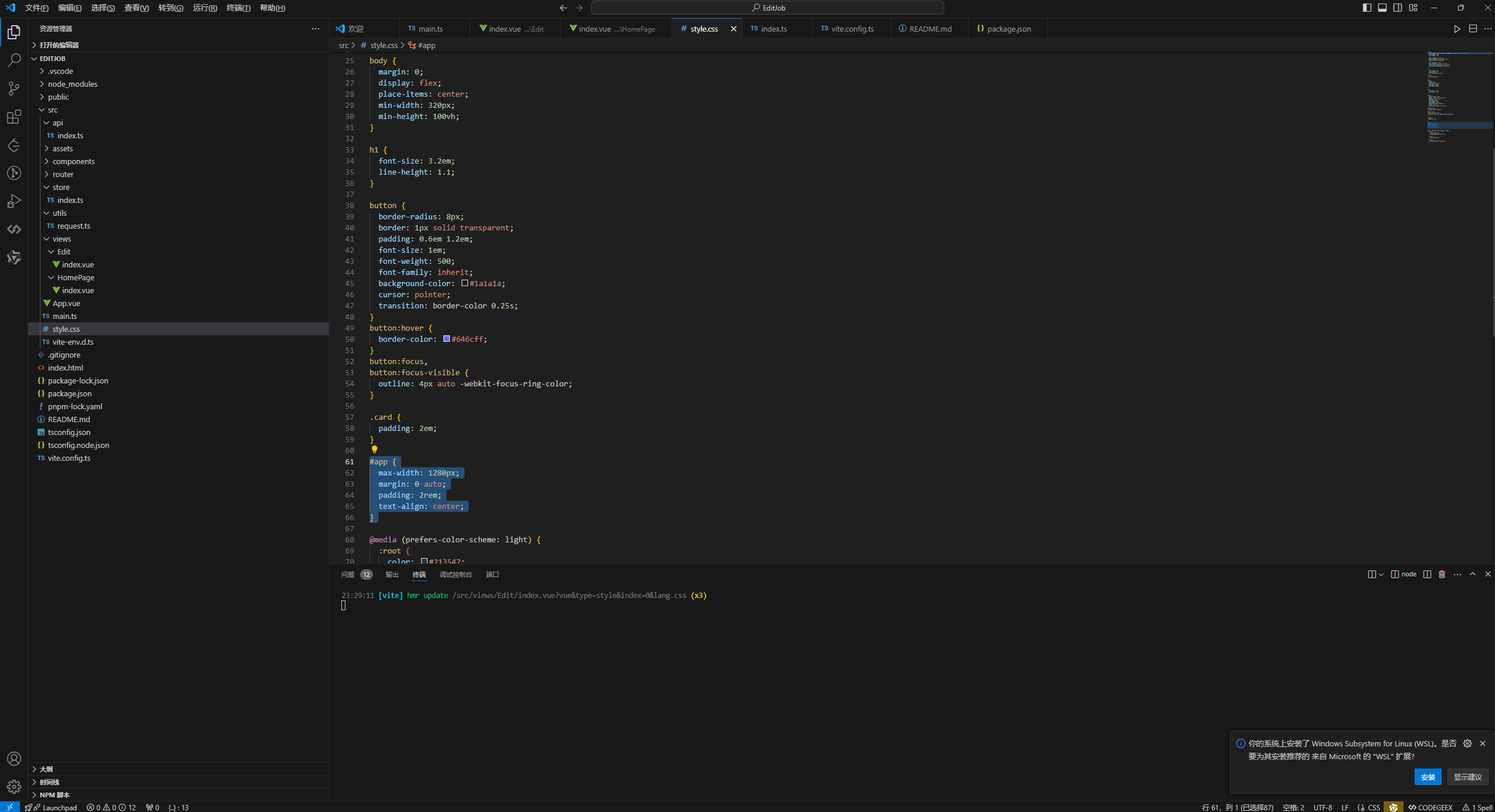Collapse the src folder
1495x812 pixels.
178,110
